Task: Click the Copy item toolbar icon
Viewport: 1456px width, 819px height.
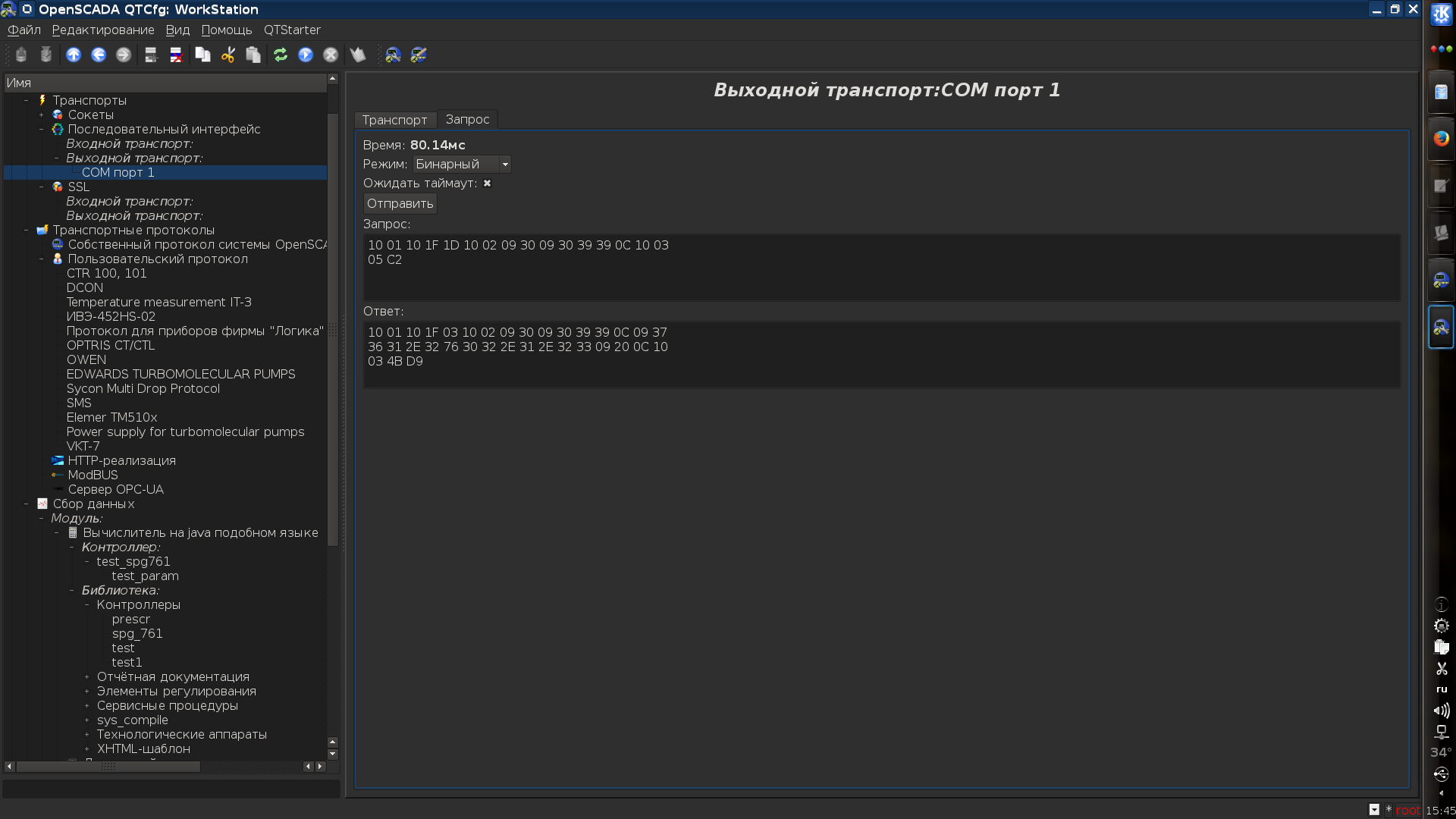Action: 202,55
